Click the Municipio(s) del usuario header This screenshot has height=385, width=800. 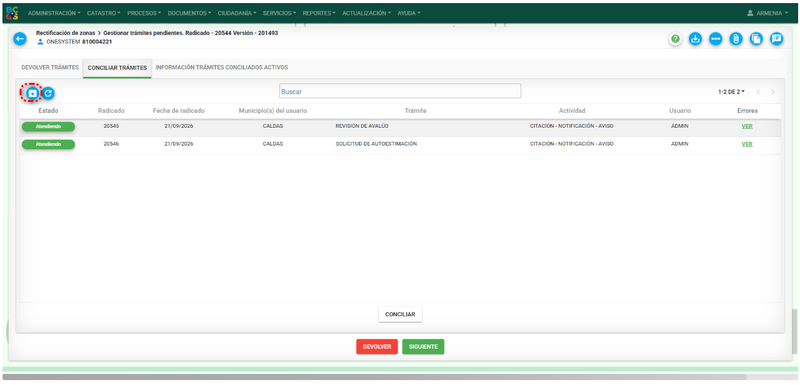(273, 111)
